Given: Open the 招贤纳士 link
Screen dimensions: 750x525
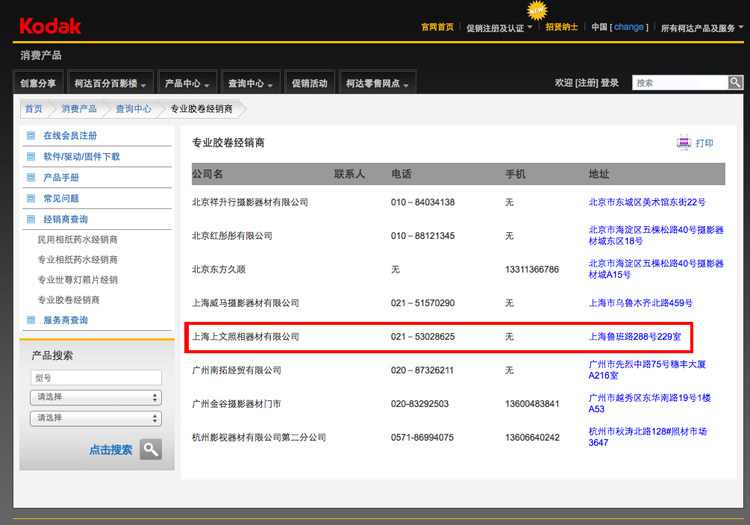Looking at the screenshot, I should [x=562, y=27].
